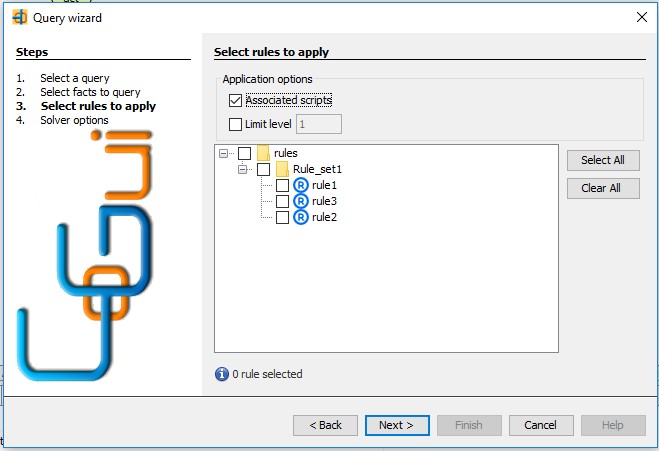The image size is (659, 451).
Task: Collapse the Rule_set1 tree node
Action: 243,169
